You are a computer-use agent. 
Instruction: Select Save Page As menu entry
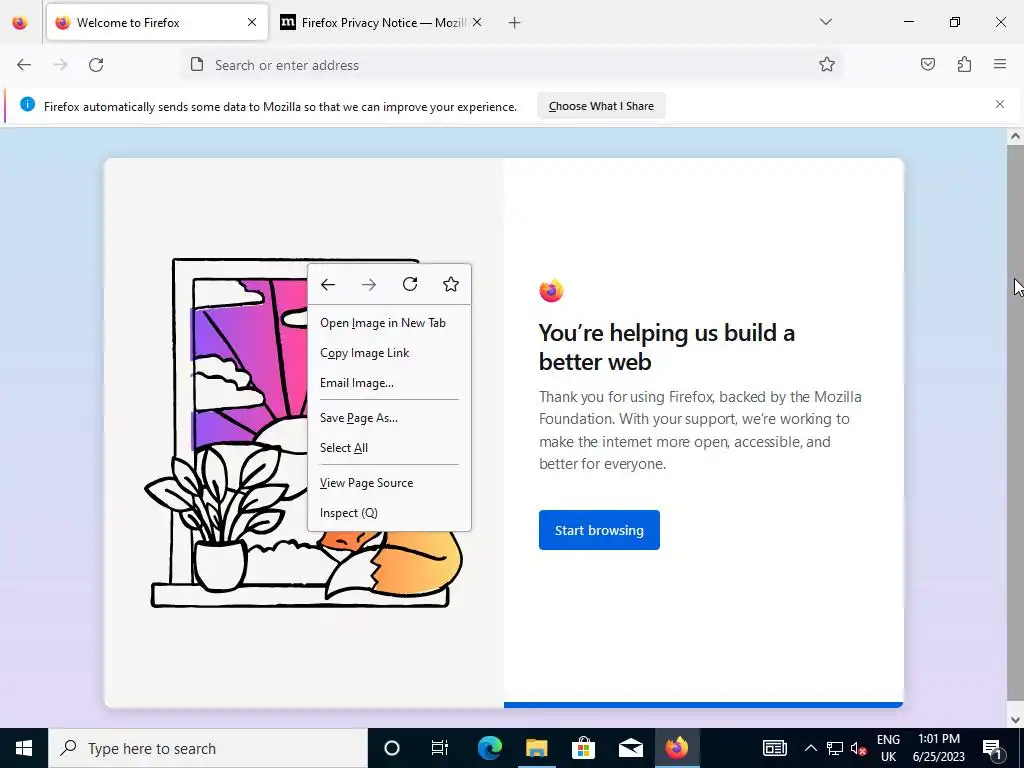click(x=389, y=418)
